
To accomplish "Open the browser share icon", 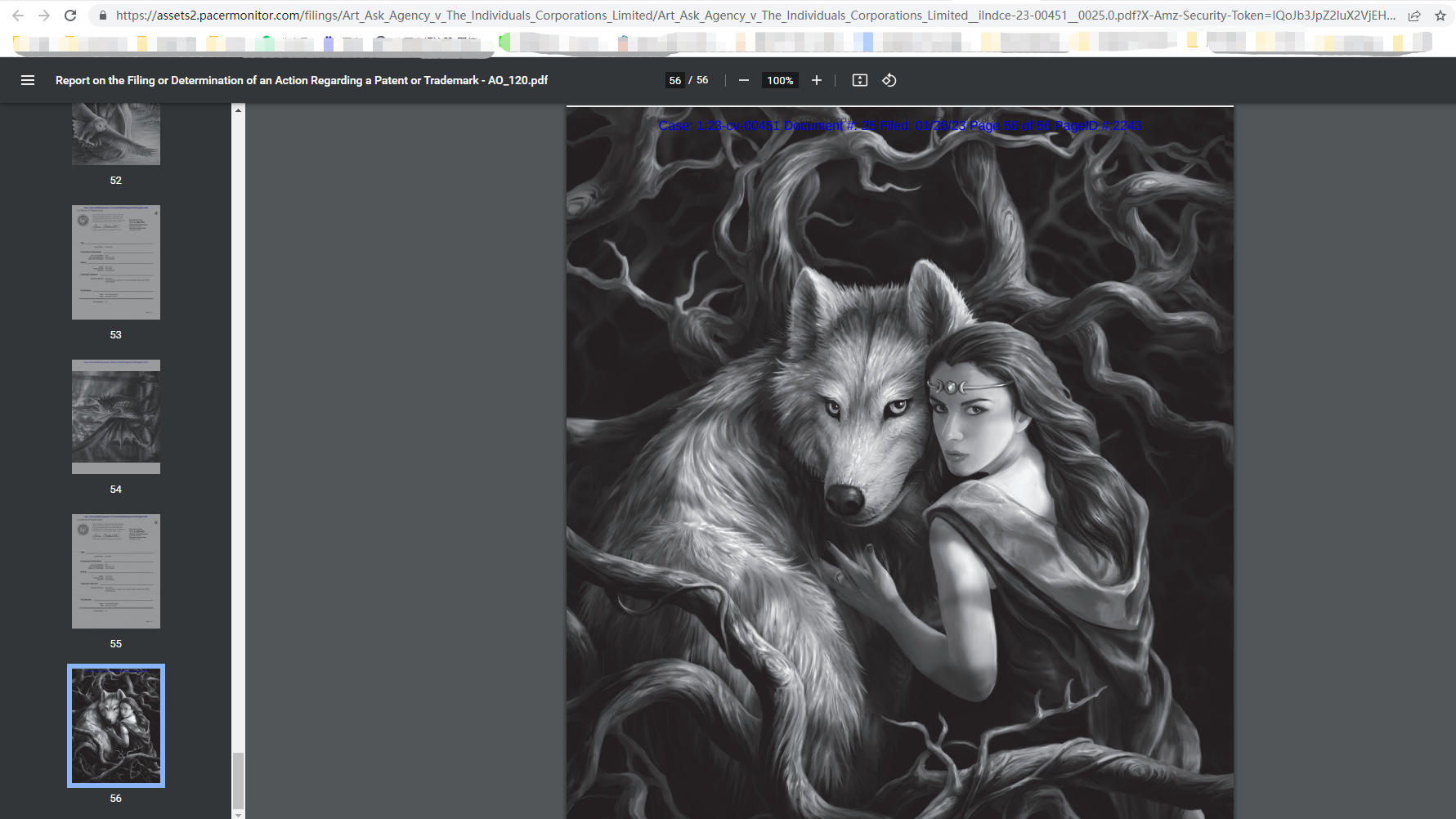I will click(x=1413, y=16).
